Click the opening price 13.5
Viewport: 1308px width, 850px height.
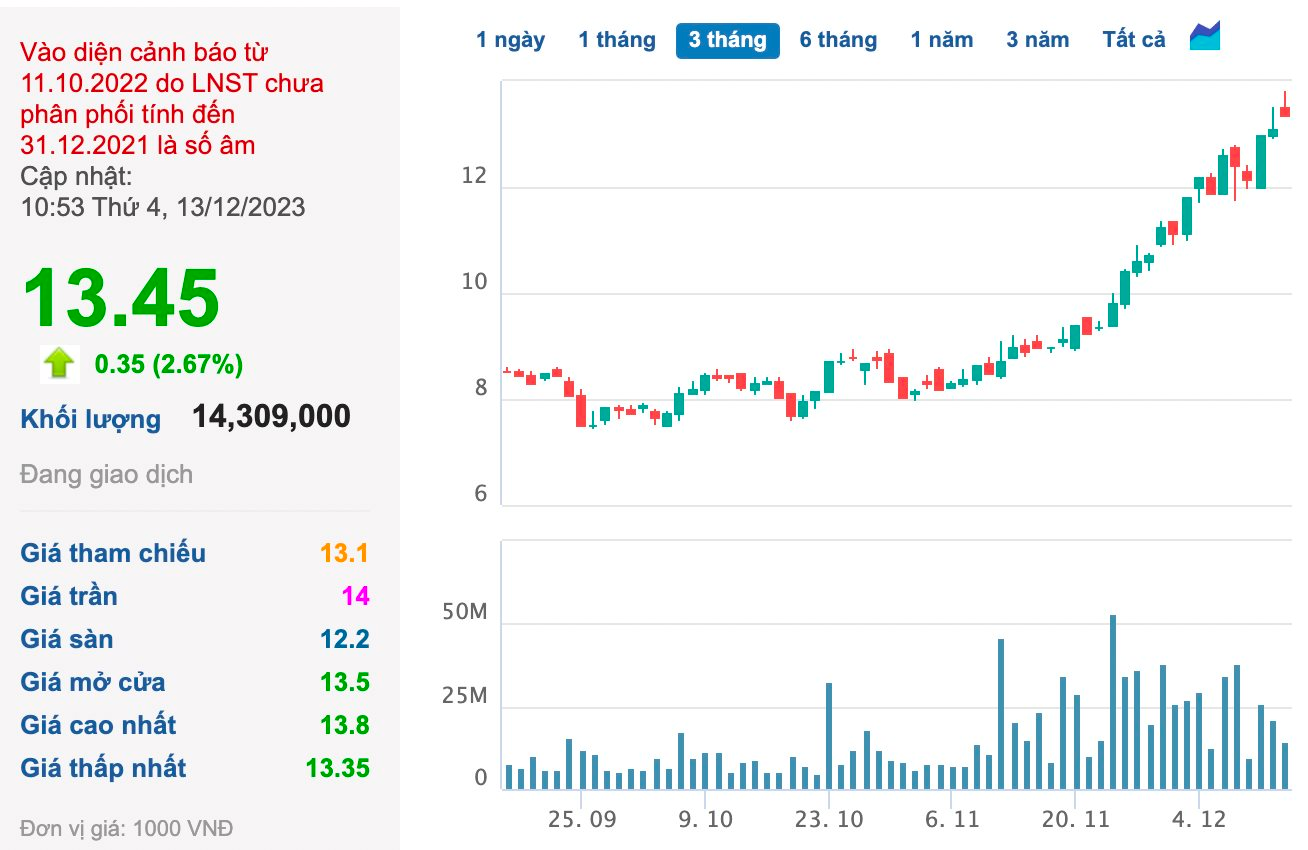345,682
